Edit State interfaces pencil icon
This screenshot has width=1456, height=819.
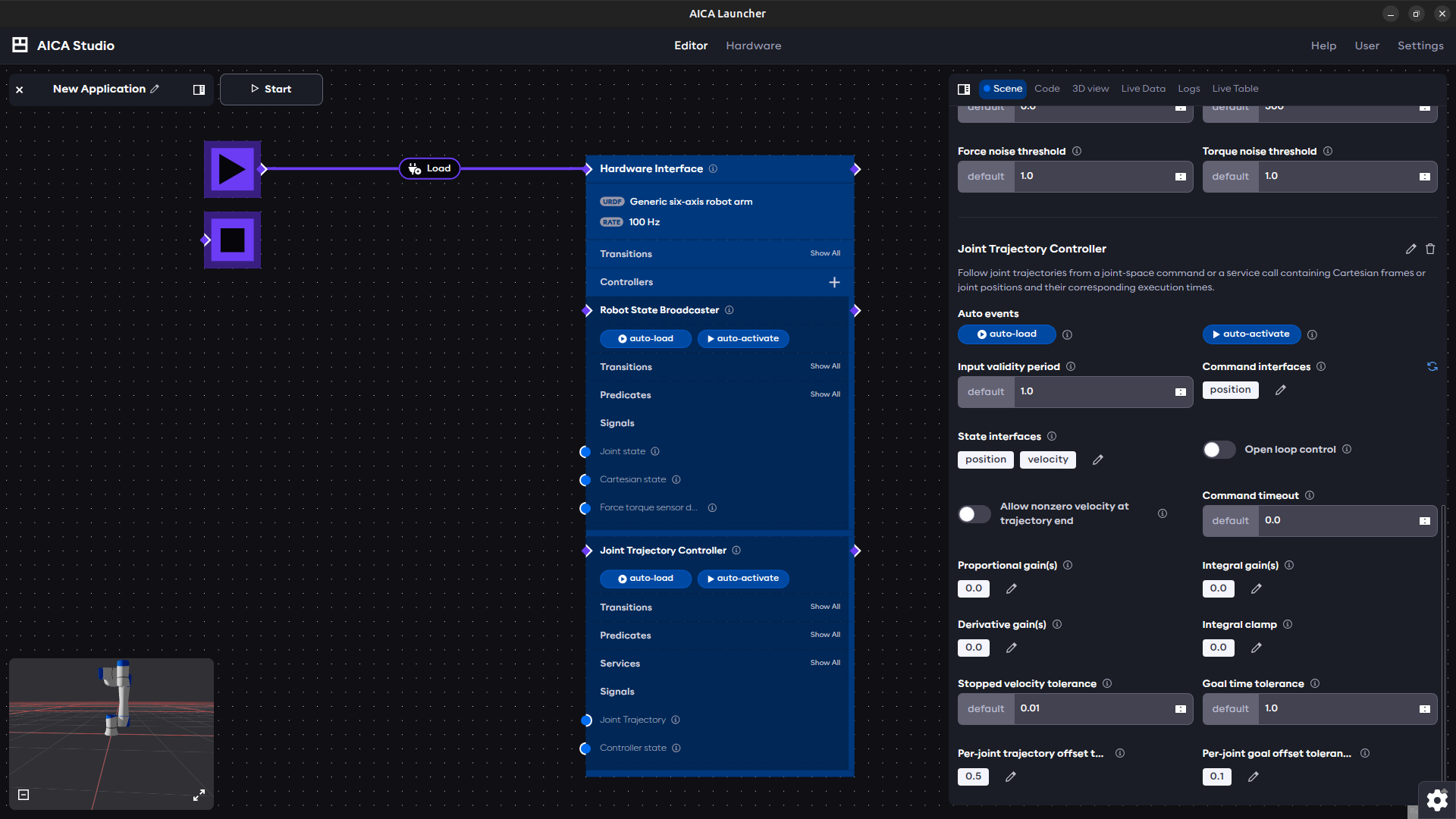tap(1097, 460)
